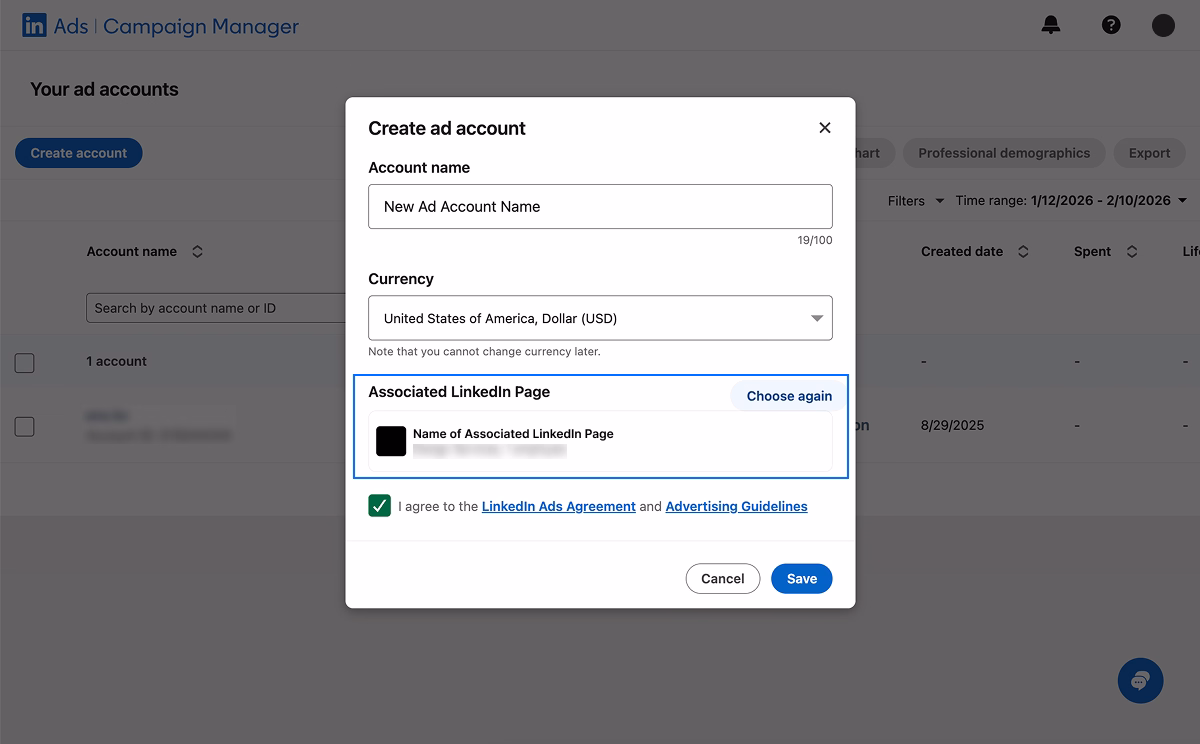Close the Create ad account dialog
The height and width of the screenshot is (744, 1200).
click(x=824, y=127)
